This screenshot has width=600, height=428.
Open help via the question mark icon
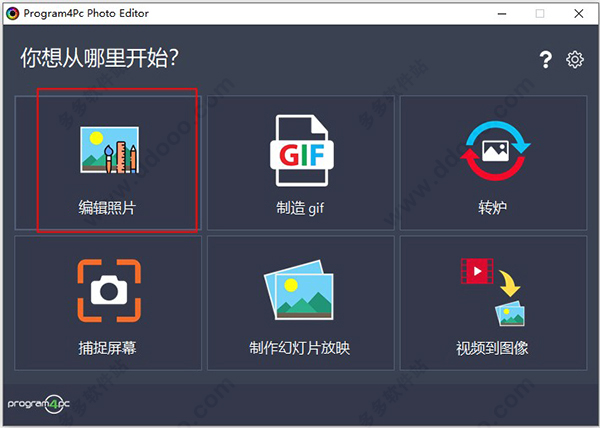pyautogui.click(x=546, y=60)
